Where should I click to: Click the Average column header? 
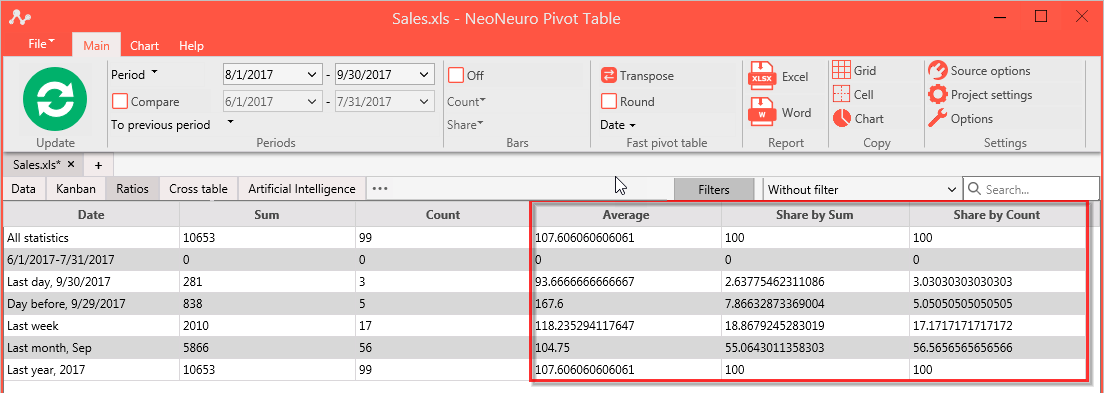(626, 215)
